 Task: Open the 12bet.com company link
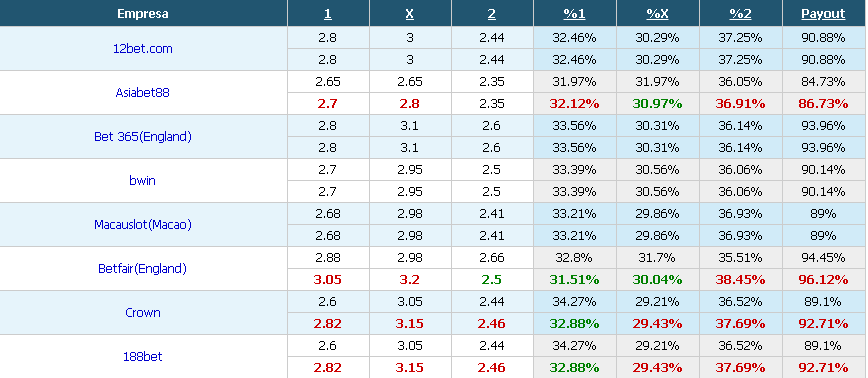point(142,49)
